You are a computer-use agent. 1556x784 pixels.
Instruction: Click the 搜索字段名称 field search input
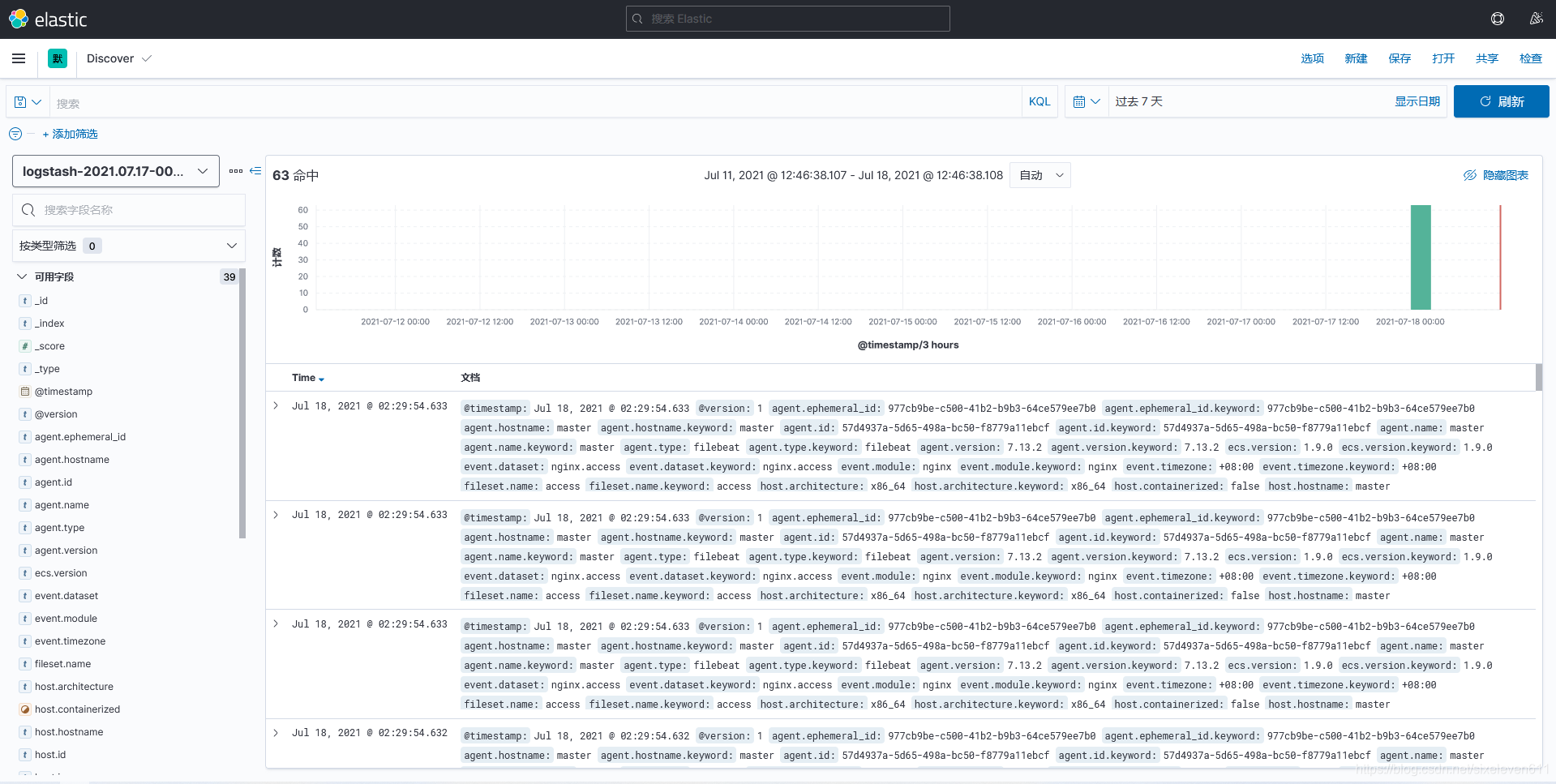[129, 210]
